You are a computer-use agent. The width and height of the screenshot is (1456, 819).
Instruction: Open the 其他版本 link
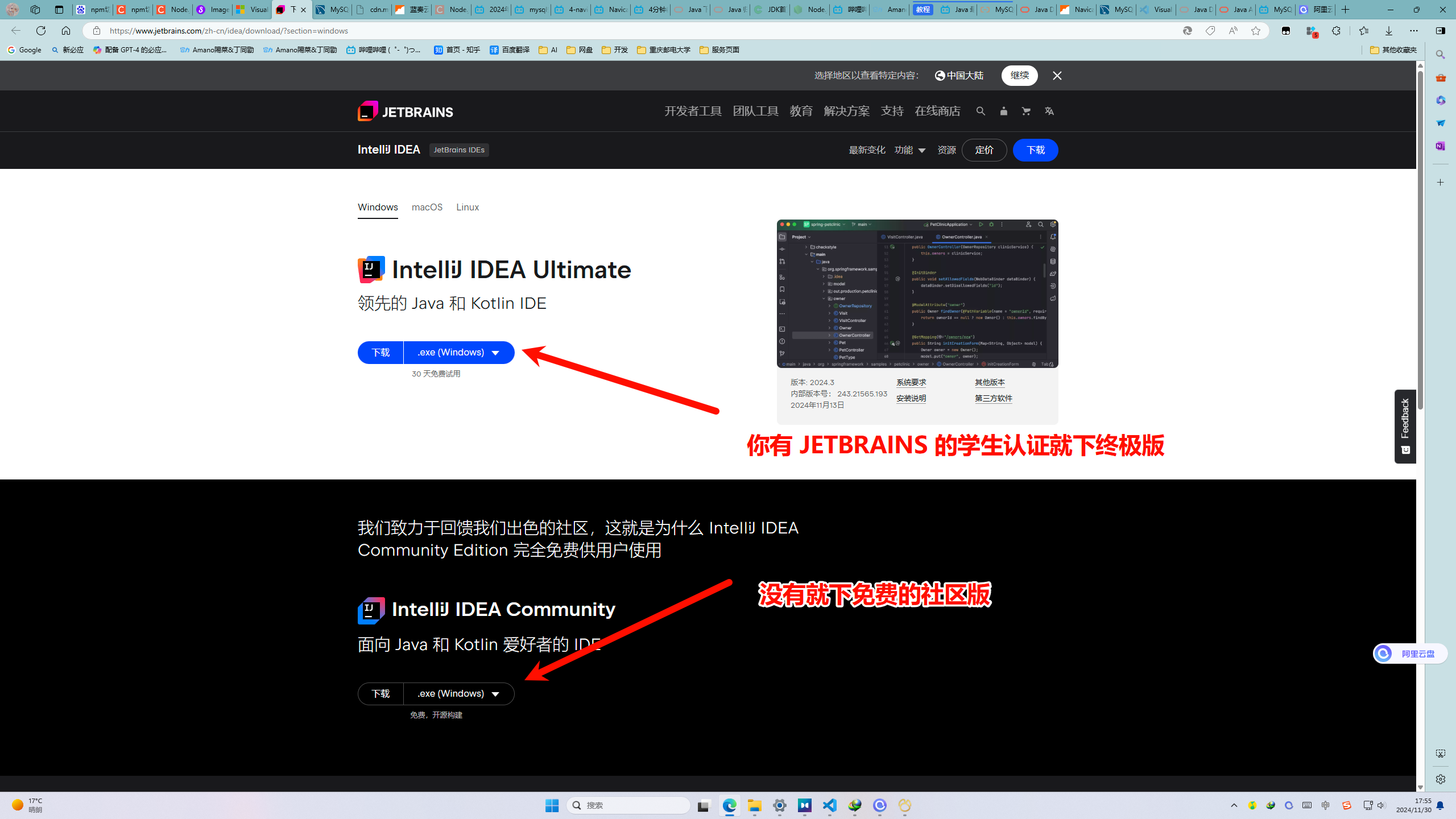click(990, 383)
